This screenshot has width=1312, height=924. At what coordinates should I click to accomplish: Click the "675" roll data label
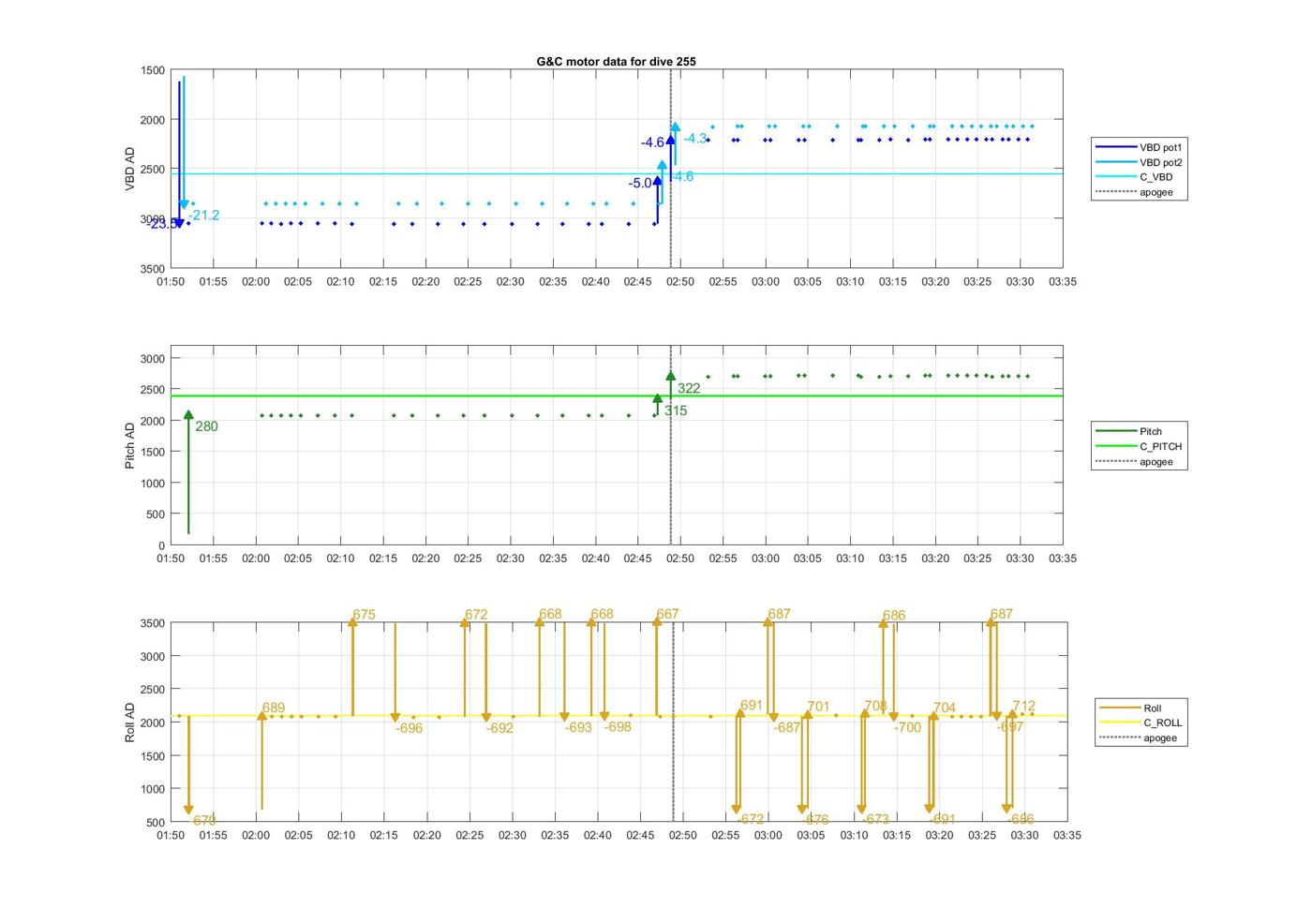pyautogui.click(x=364, y=616)
